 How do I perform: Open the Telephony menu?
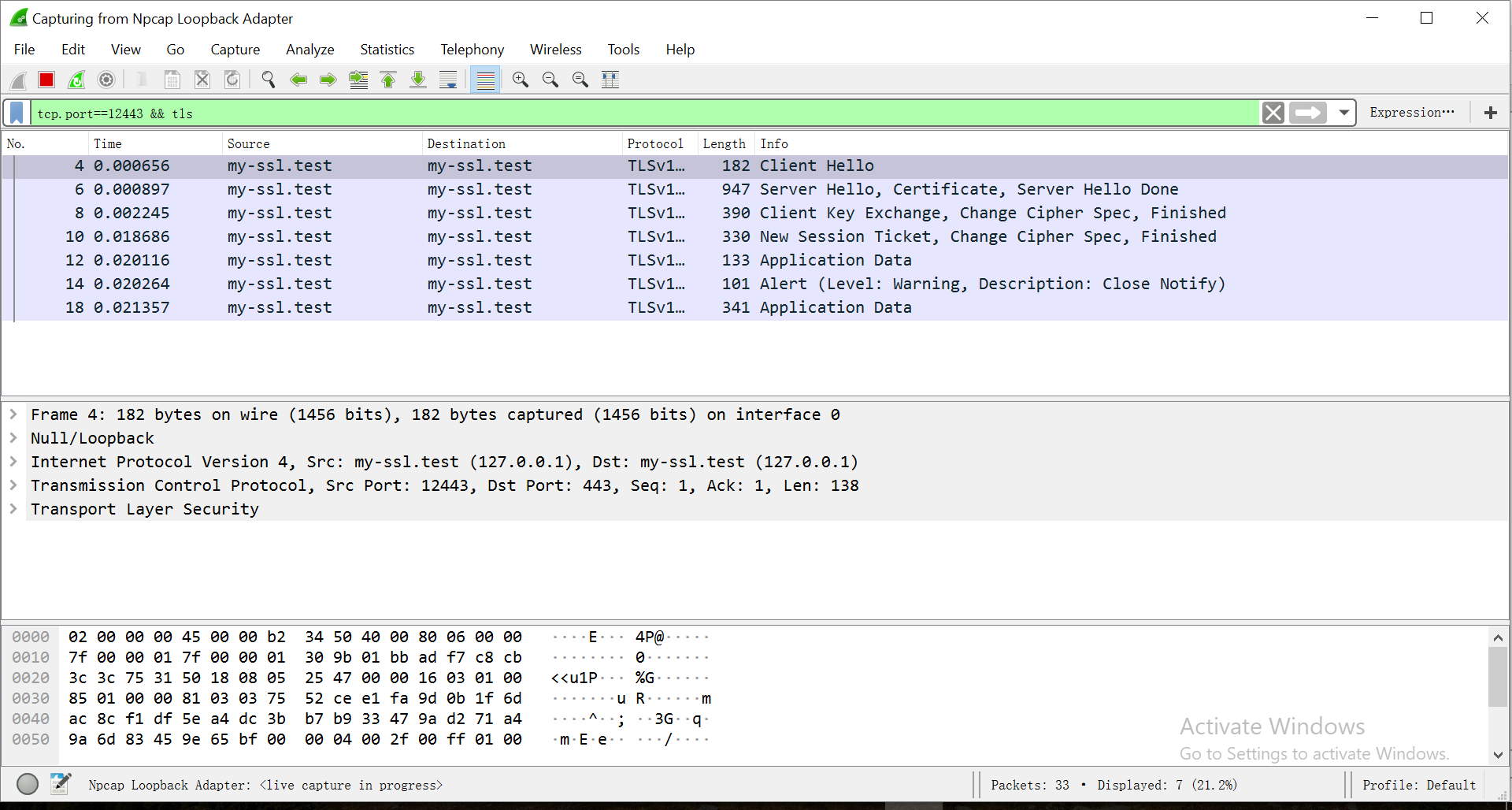point(472,50)
